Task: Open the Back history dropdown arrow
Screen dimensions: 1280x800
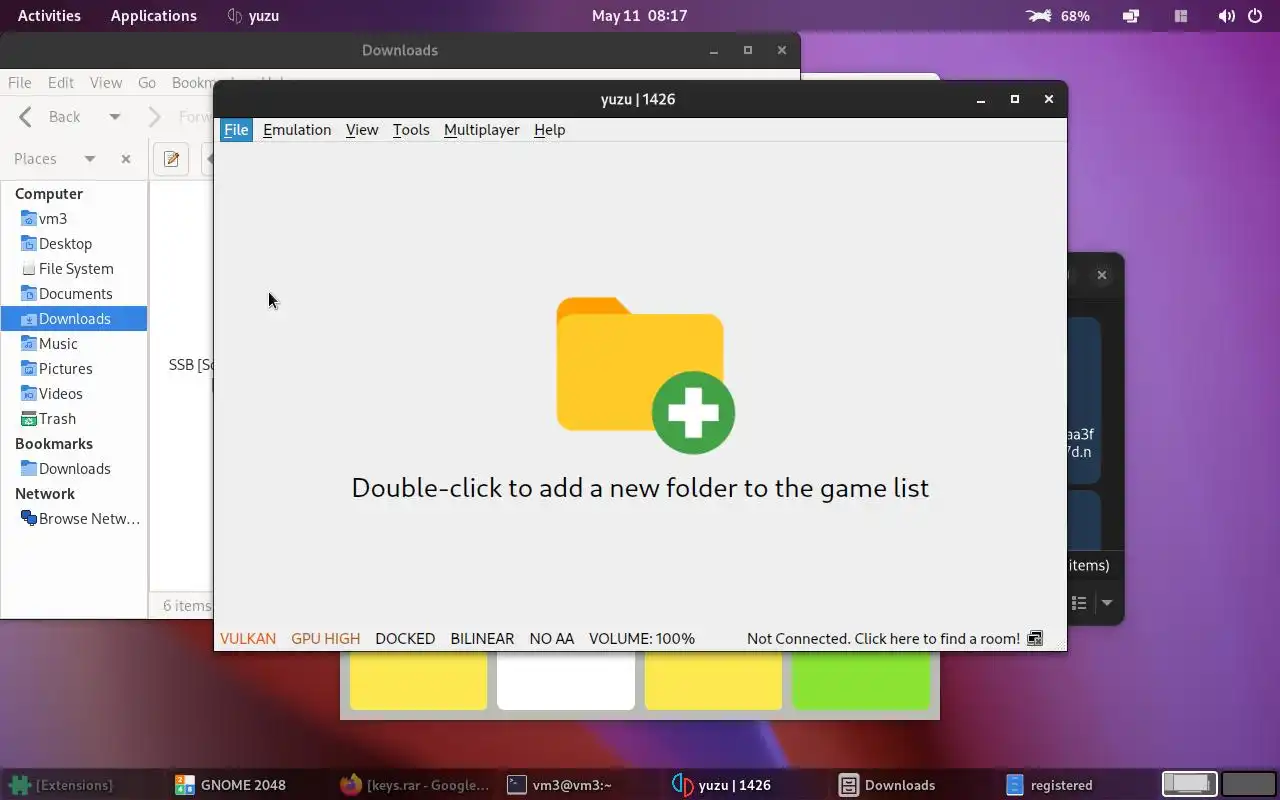Action: (x=115, y=117)
